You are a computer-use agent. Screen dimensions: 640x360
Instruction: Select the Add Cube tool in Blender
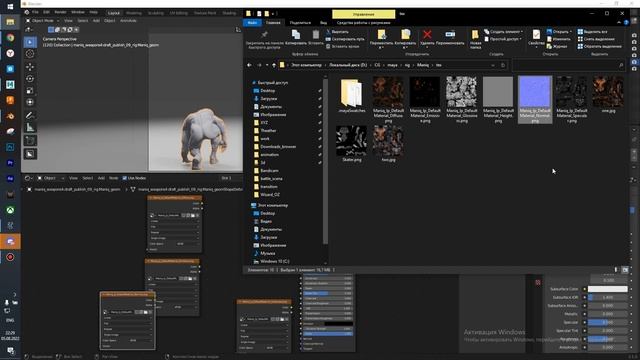[x=30, y=141]
